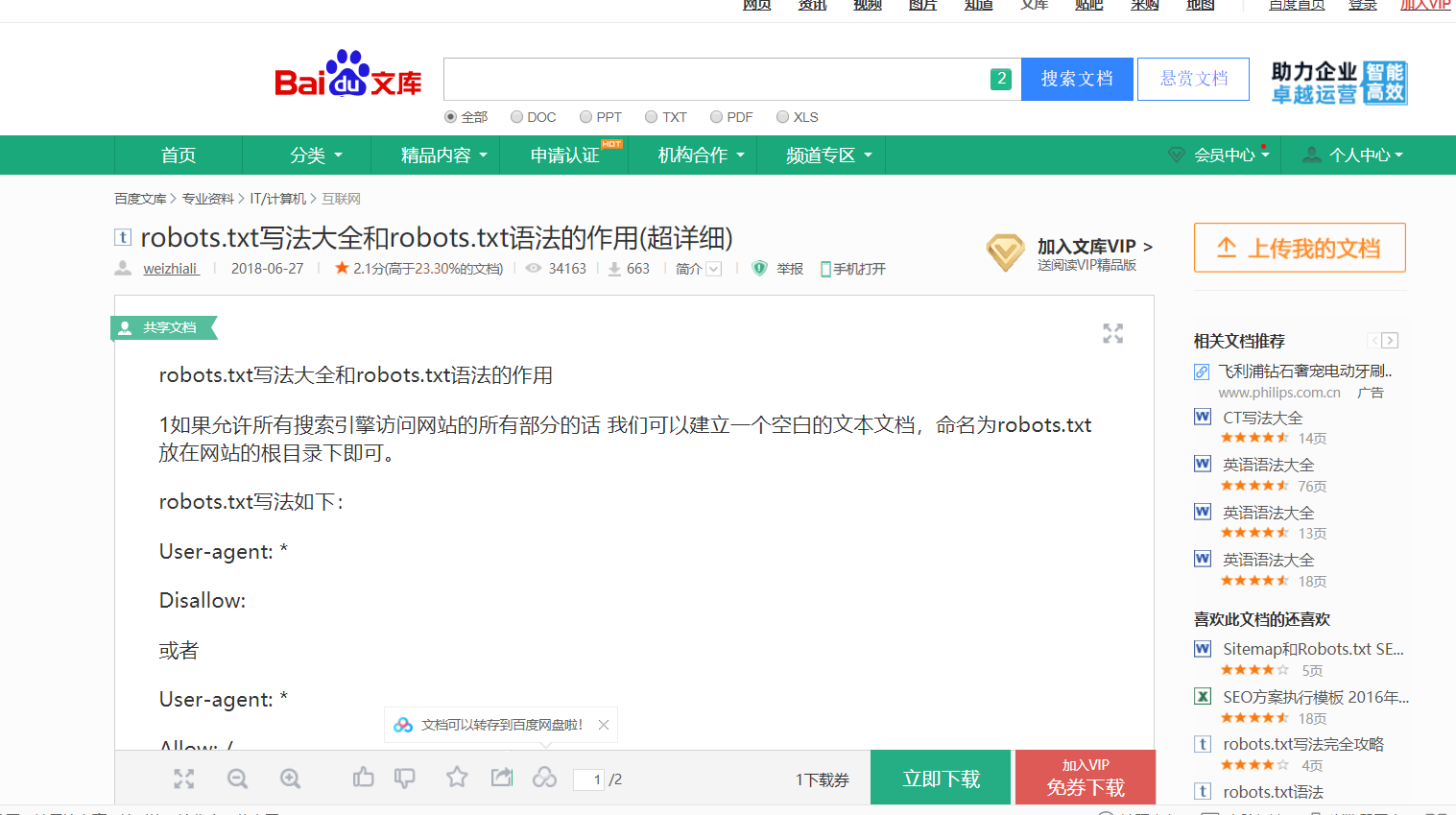
Task: Click the green badge number 2 icon
Action: (1001, 79)
